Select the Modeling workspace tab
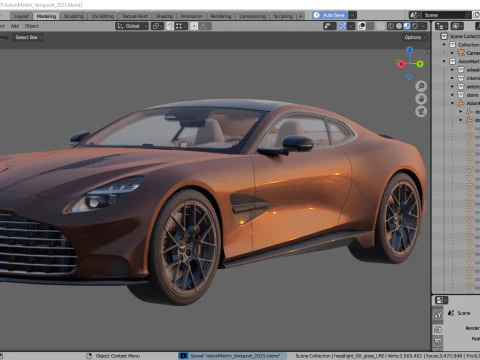Screen dimensions: 480x360 point(46,16)
